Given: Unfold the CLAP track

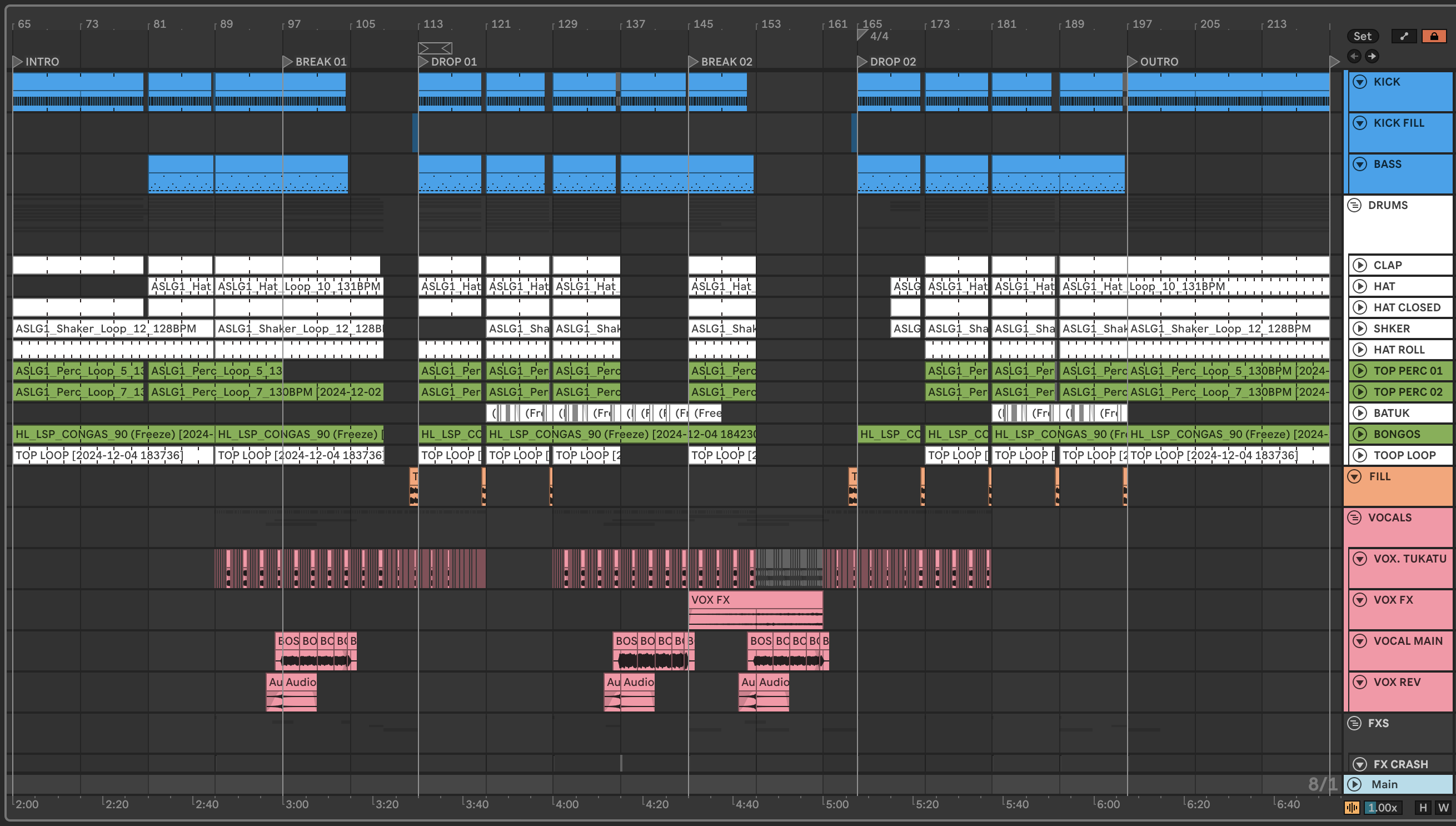Looking at the screenshot, I should (1359, 265).
